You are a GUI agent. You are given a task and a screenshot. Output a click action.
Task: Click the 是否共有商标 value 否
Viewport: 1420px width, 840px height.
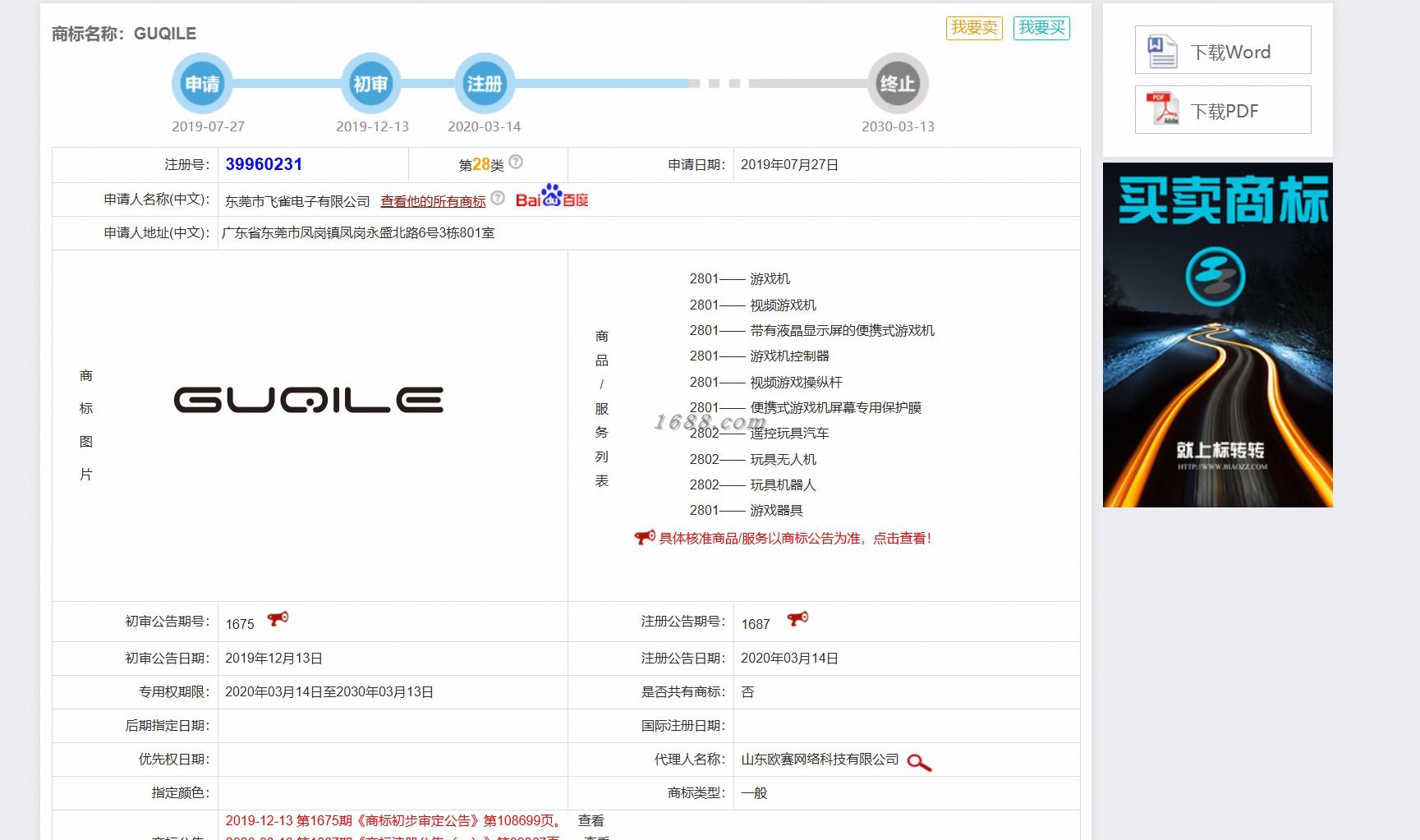coord(747,692)
